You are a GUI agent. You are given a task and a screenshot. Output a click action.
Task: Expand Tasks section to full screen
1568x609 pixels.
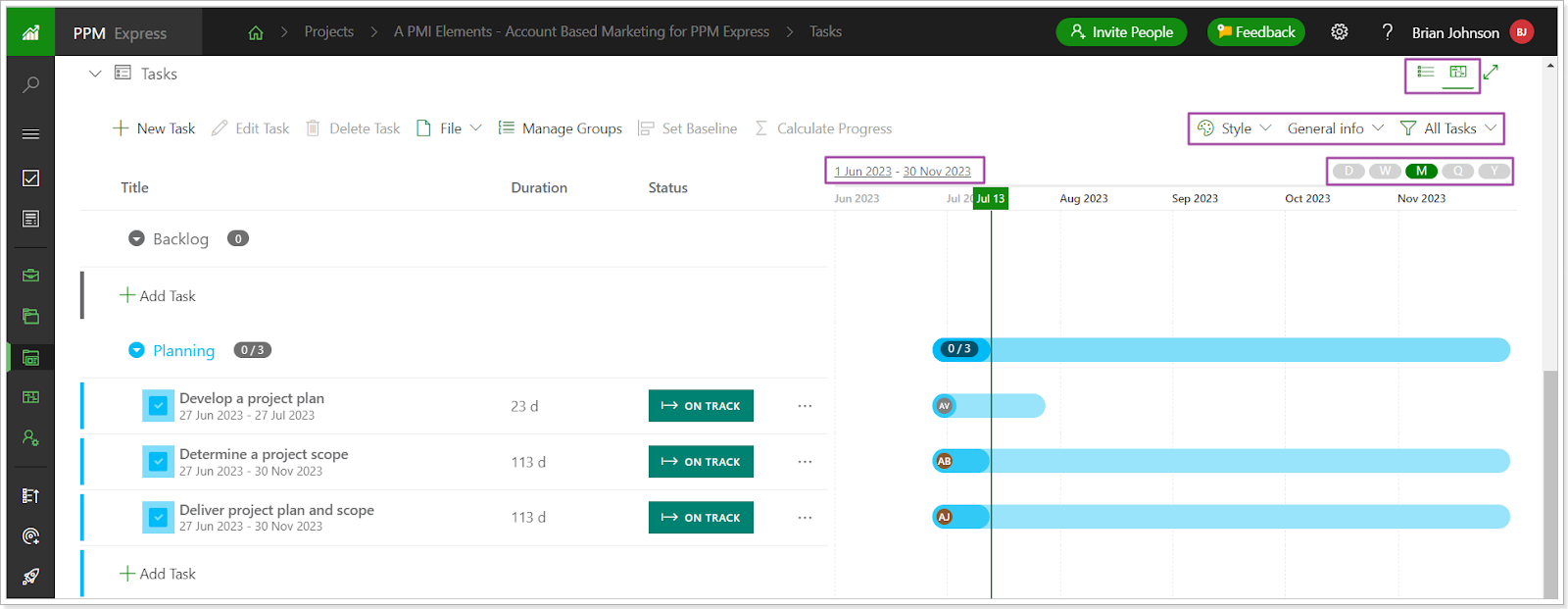point(1491,73)
